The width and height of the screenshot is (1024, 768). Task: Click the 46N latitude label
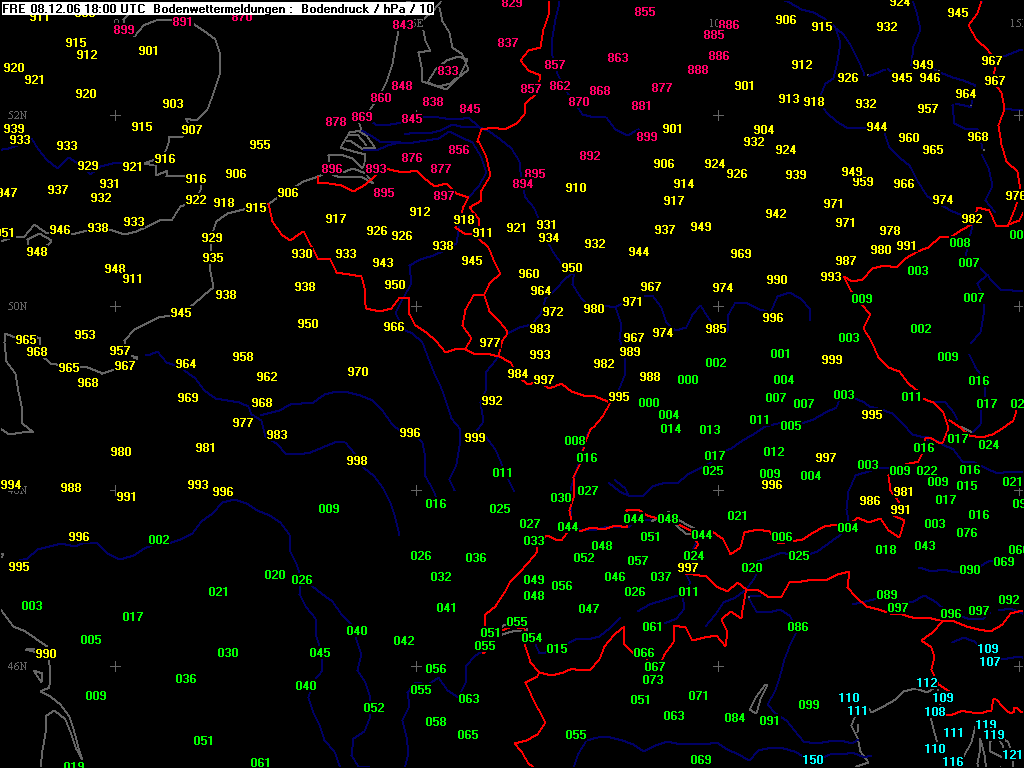tap(16, 666)
